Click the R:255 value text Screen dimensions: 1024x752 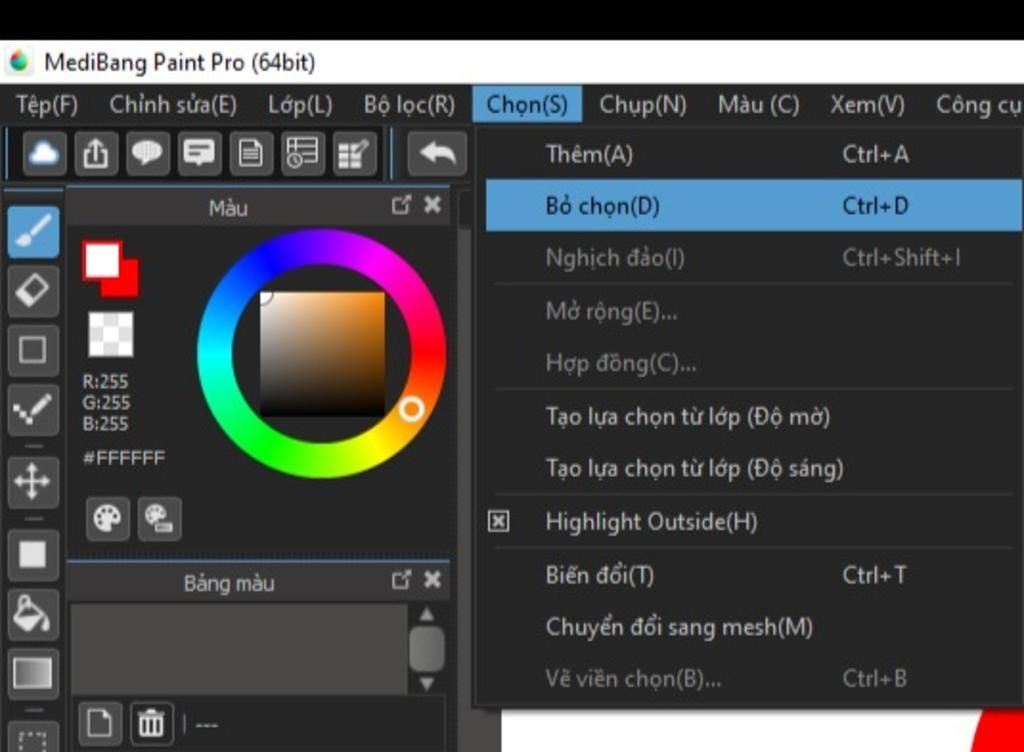[105, 381]
